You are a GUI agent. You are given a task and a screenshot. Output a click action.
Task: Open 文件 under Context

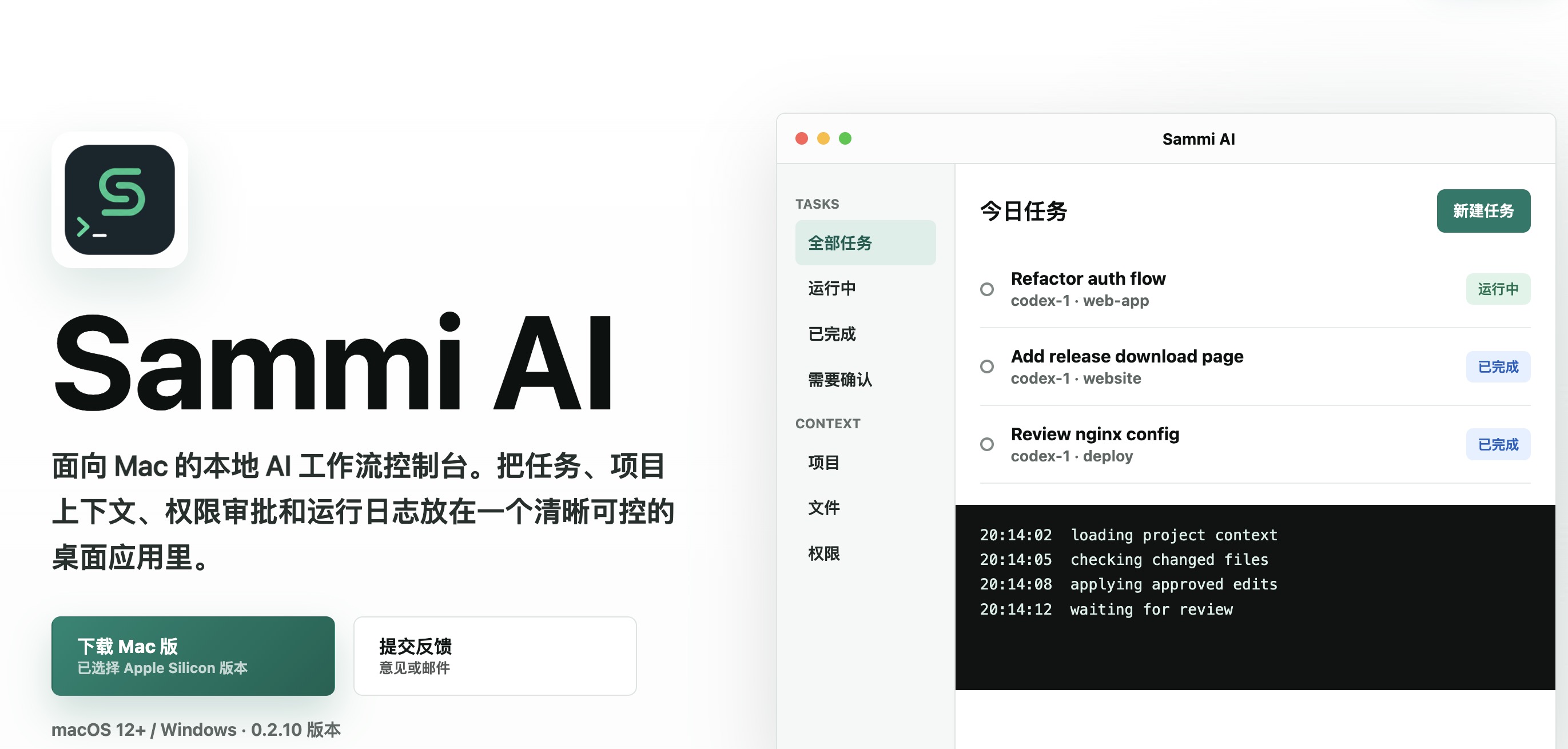pos(865,508)
